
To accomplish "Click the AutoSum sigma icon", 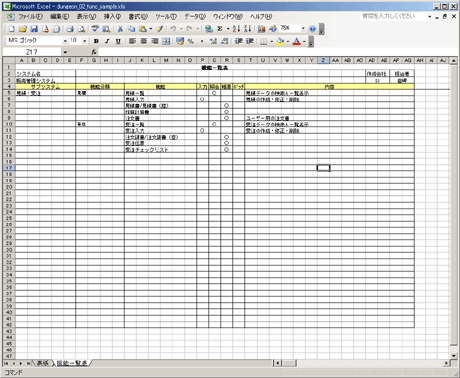I will [x=220, y=29].
